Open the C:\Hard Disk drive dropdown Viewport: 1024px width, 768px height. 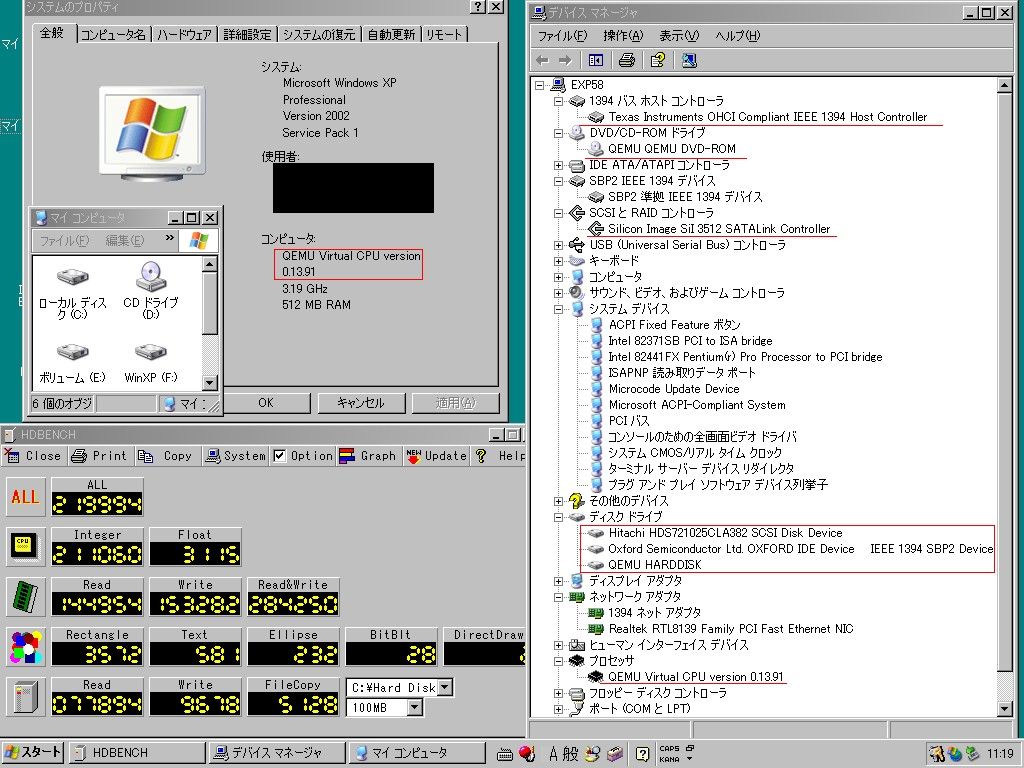[x=445, y=687]
